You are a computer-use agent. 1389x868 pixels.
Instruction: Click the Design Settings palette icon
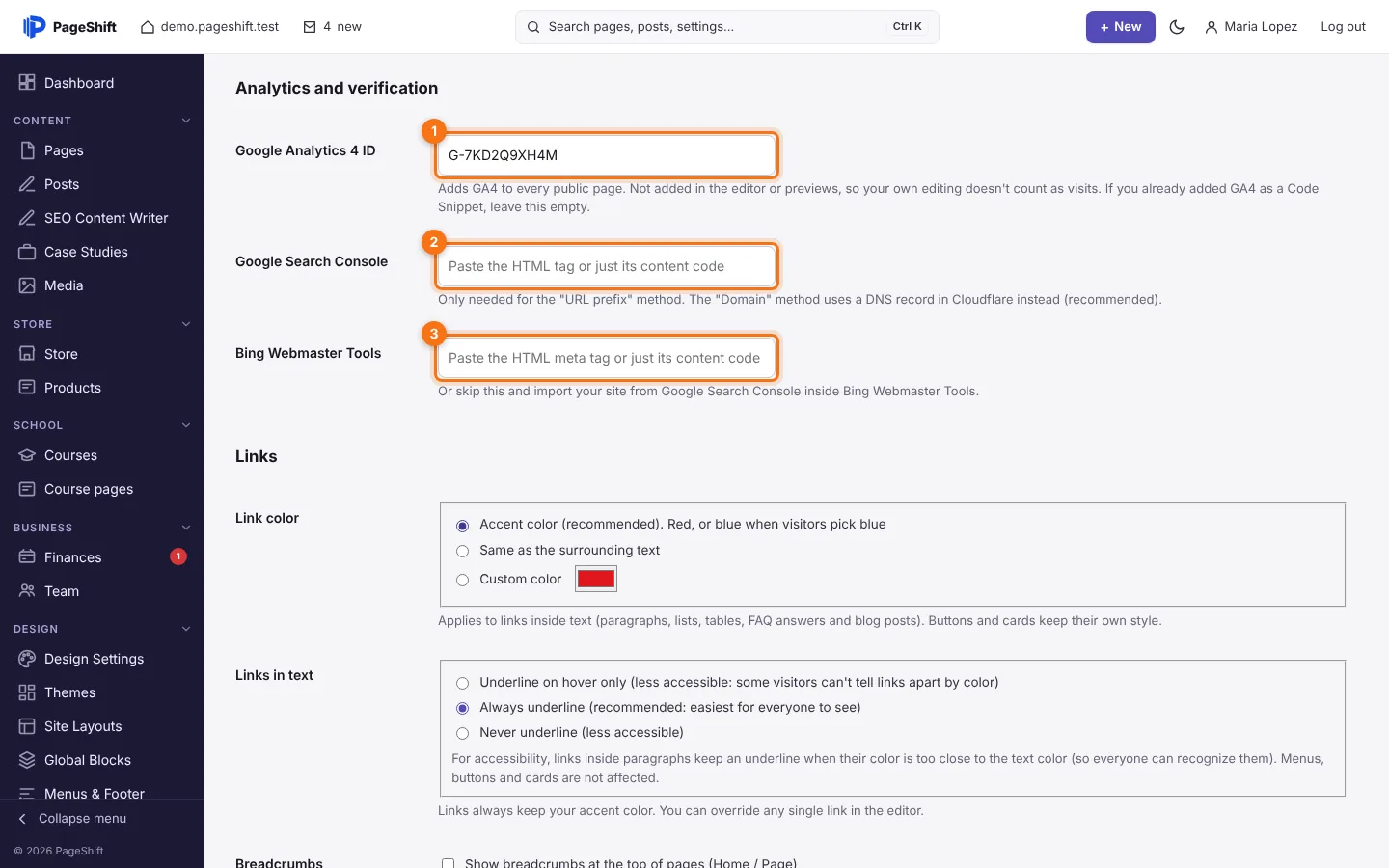click(27, 659)
